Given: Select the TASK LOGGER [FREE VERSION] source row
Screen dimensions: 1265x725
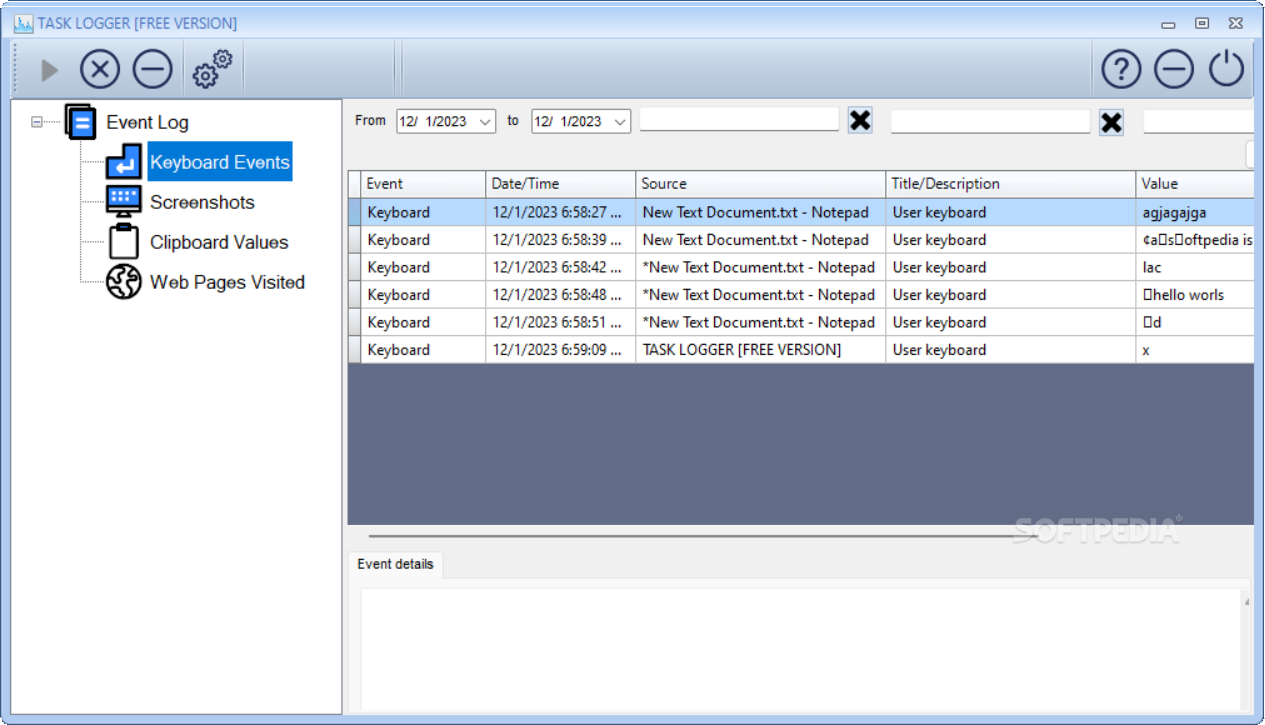Looking at the screenshot, I should click(x=801, y=350).
